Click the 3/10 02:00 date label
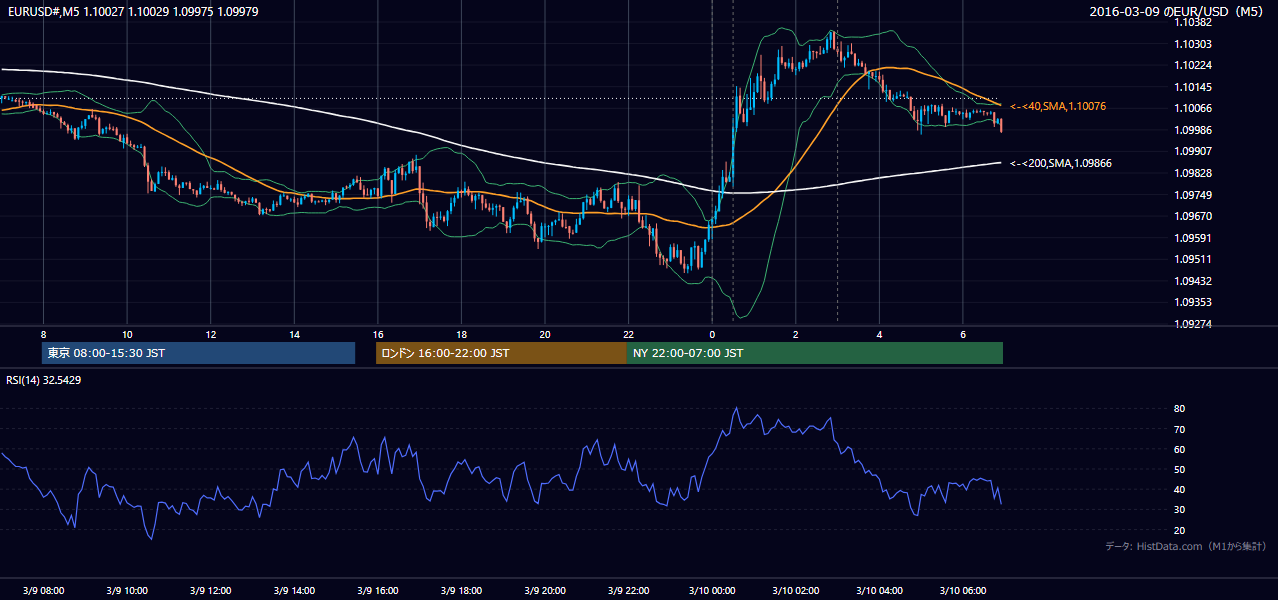Viewport: 1278px width, 600px height. tap(795, 590)
